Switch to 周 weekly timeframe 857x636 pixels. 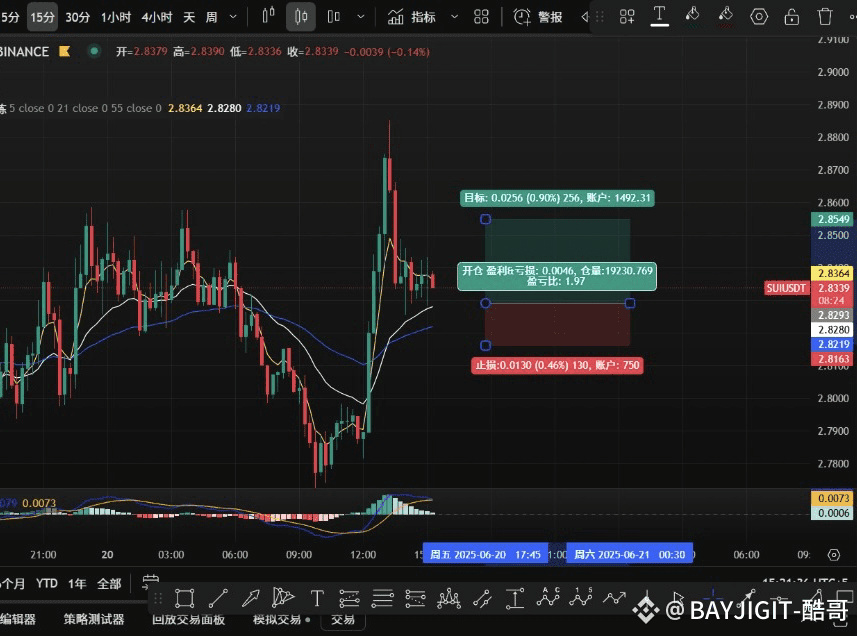click(212, 17)
